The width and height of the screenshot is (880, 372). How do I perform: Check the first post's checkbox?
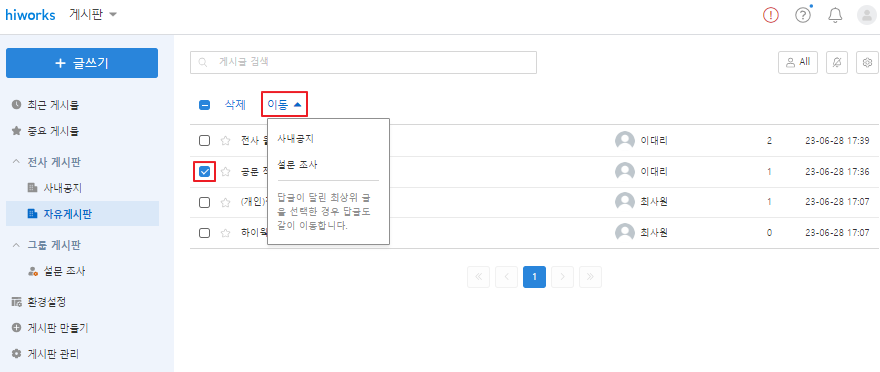pos(205,141)
